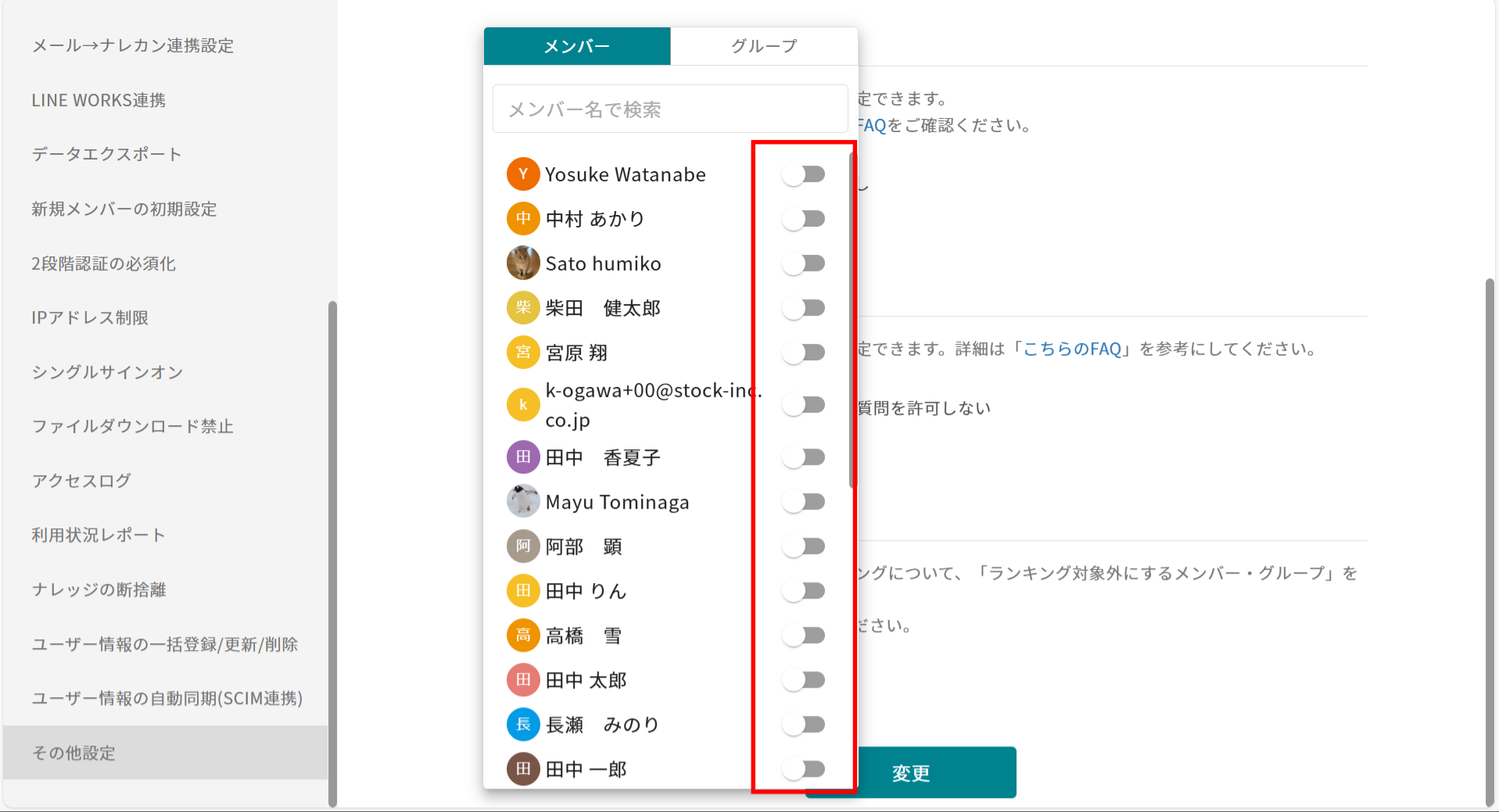Click the member list popup scrollbar
1499x812 pixels.
coord(852,320)
